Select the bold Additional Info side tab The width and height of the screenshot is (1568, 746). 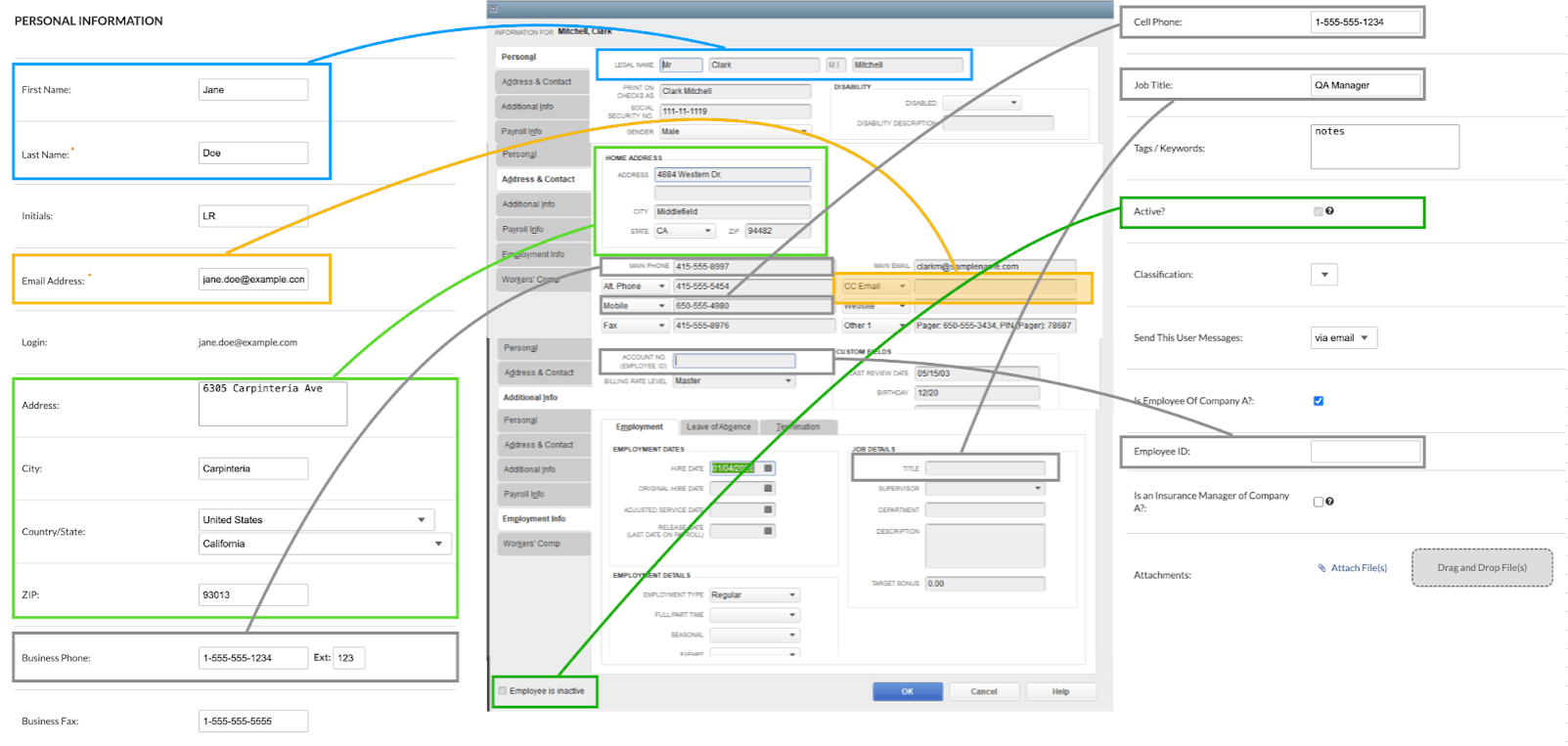544,398
